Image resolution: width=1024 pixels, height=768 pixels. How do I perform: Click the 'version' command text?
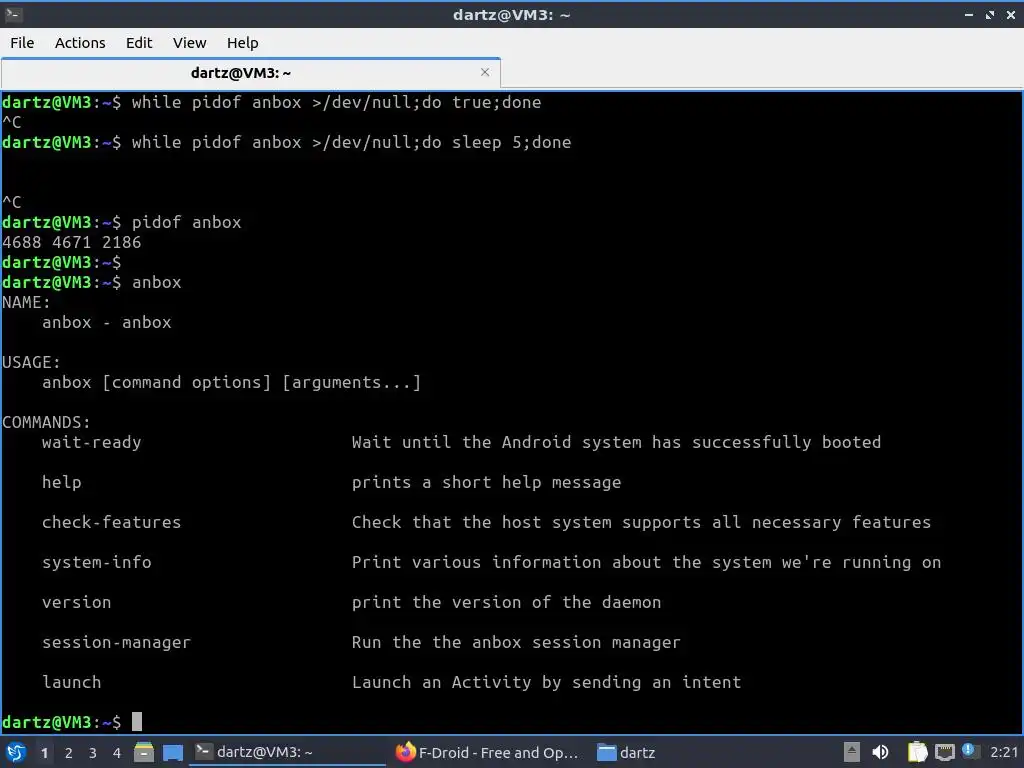[x=76, y=602]
